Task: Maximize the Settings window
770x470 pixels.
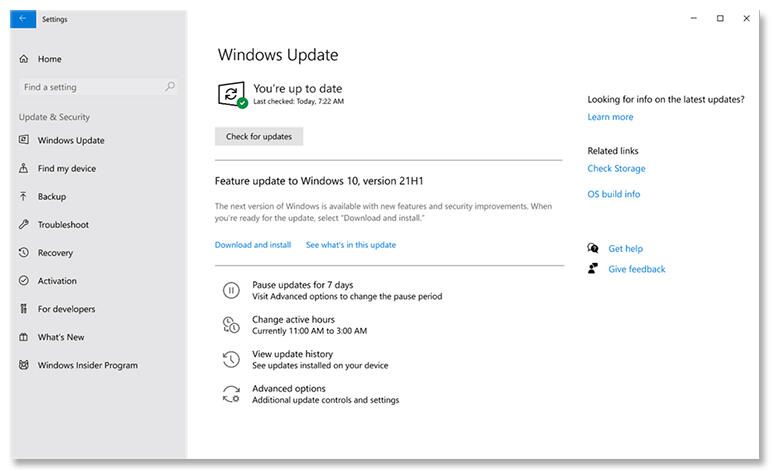Action: click(720, 18)
